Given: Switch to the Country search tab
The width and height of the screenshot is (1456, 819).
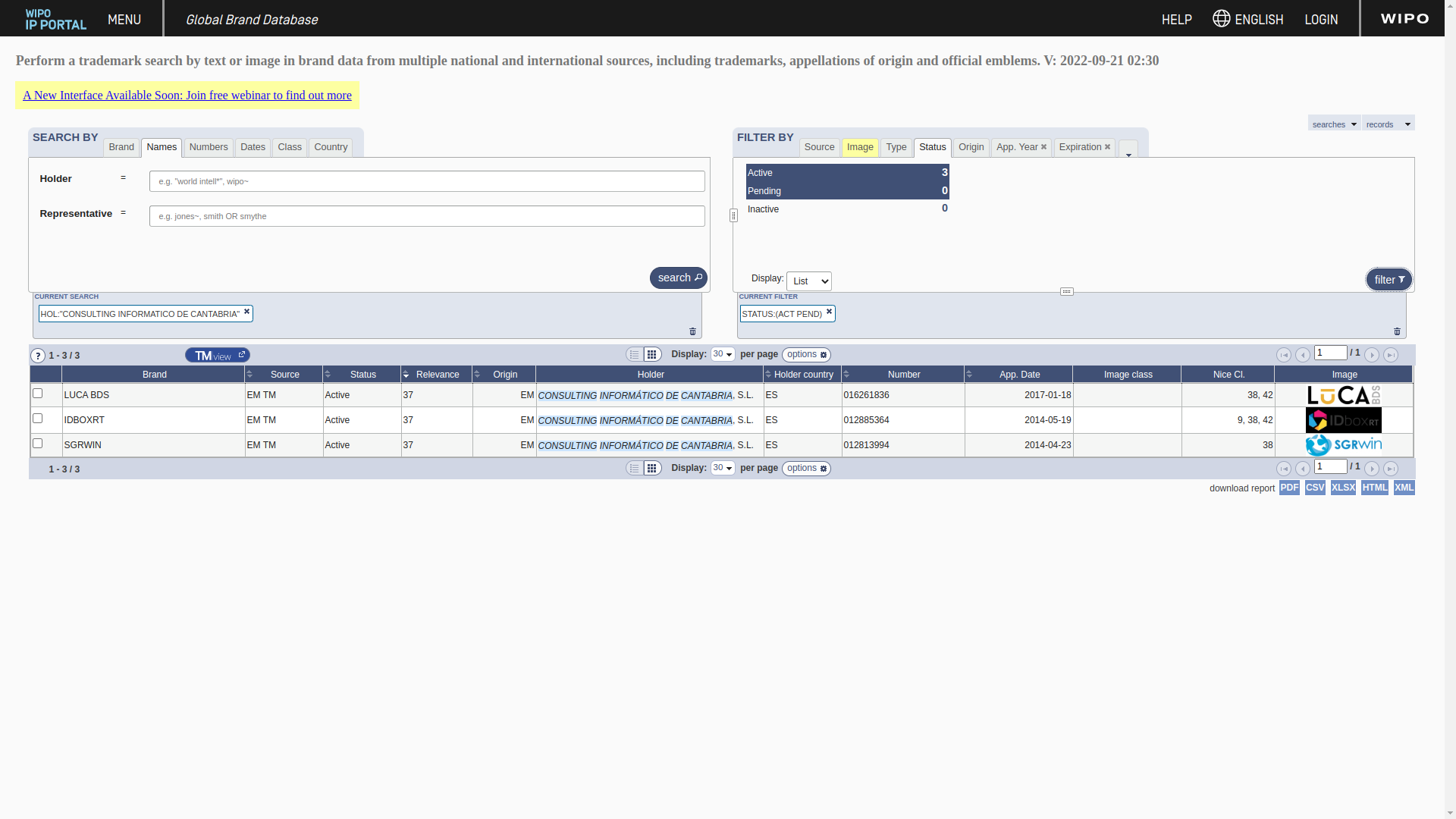Looking at the screenshot, I should click(x=331, y=147).
